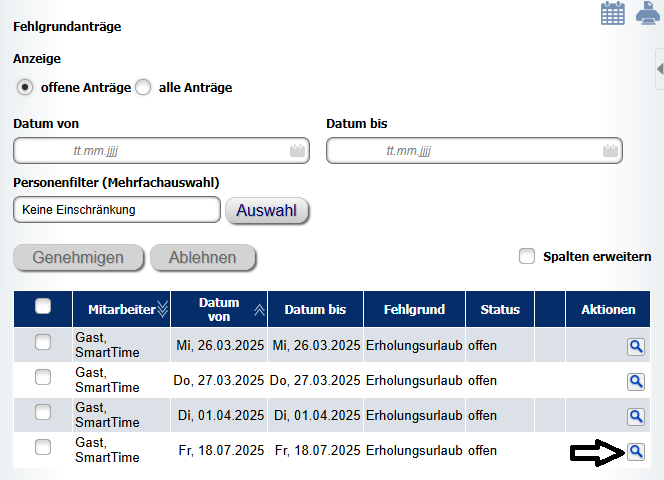Screen dimensions: 664x480
Task: Open details of the 26.03.2025 request
Action: coord(636,347)
